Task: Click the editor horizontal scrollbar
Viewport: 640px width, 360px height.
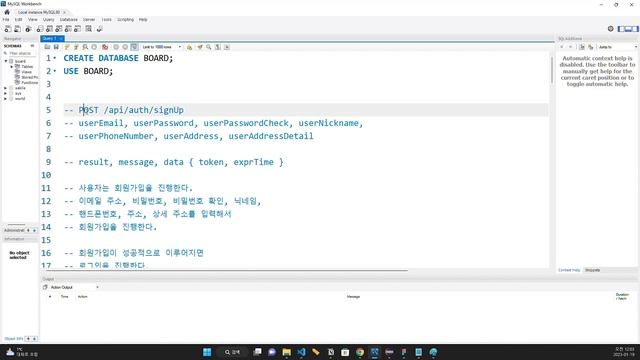Action: [x=227, y=270]
